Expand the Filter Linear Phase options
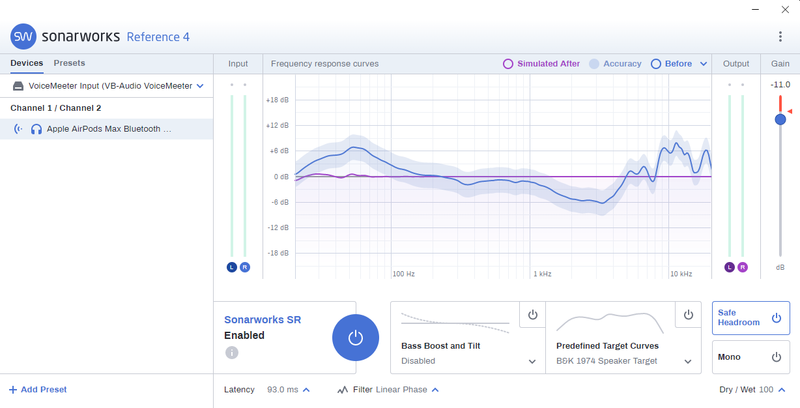Image resolution: width=800 pixels, height=408 pixels. 435,390
